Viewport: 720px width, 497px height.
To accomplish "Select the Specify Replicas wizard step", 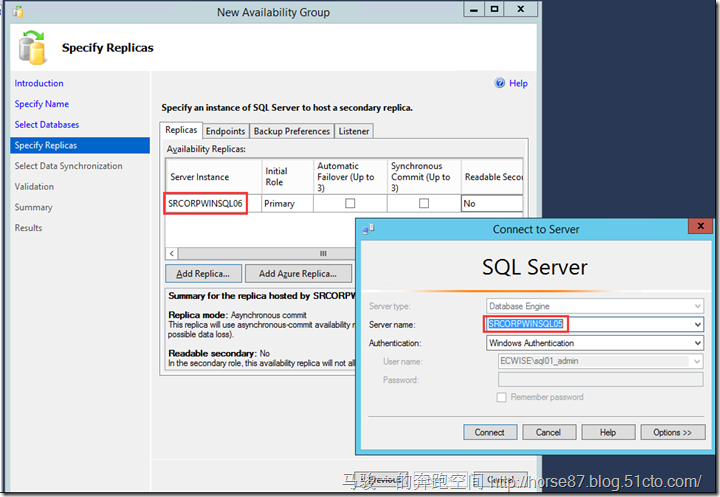I will point(80,145).
